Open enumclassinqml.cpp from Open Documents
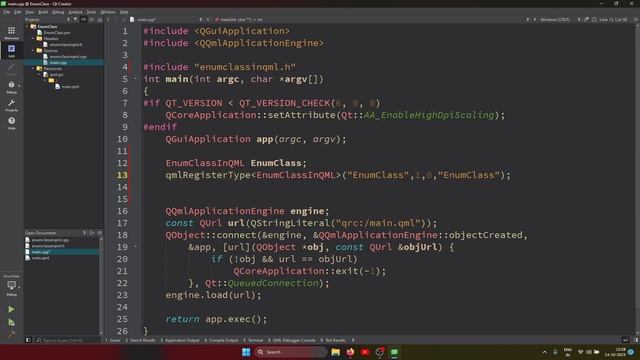This screenshot has height=360, width=640. click(x=50, y=240)
